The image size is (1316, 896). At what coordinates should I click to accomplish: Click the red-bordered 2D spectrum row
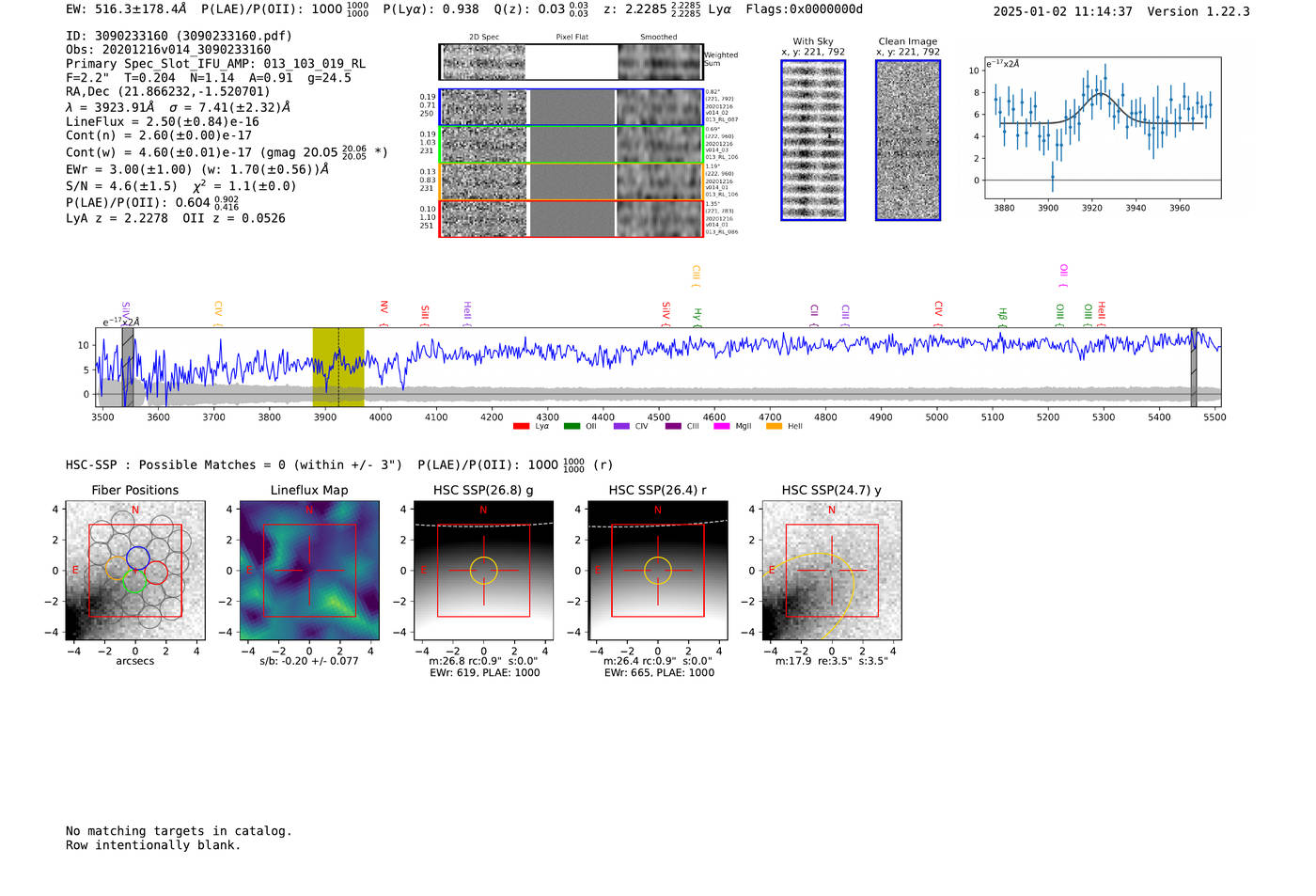(x=572, y=218)
